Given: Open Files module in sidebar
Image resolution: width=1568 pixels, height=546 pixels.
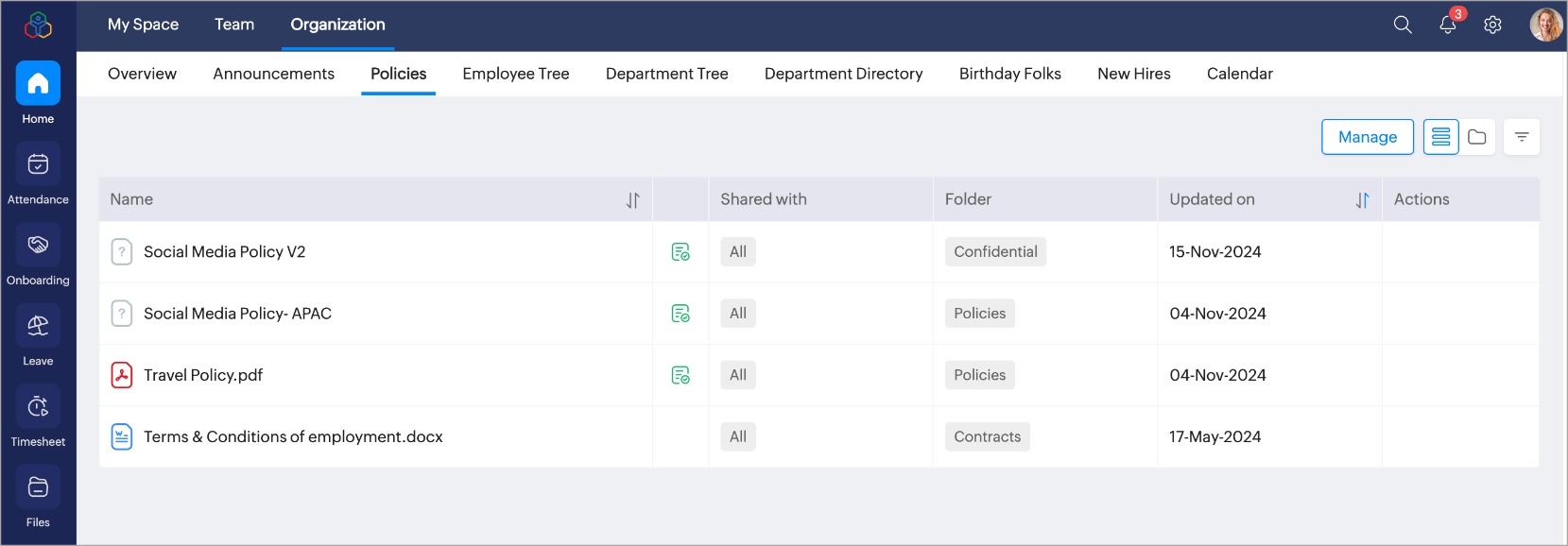Looking at the screenshot, I should [x=38, y=498].
